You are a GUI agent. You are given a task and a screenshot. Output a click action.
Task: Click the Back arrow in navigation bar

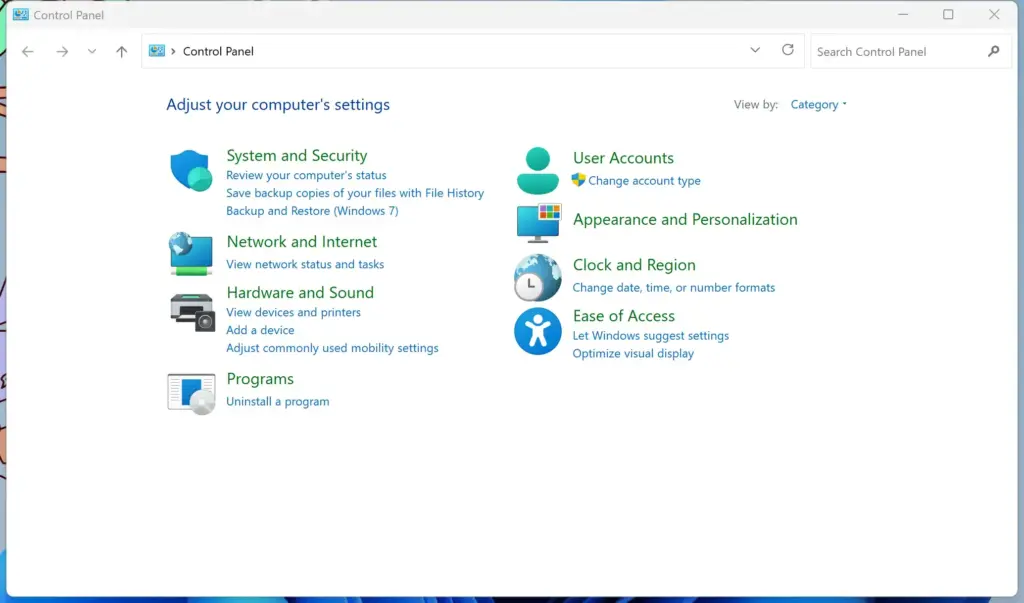click(27, 52)
